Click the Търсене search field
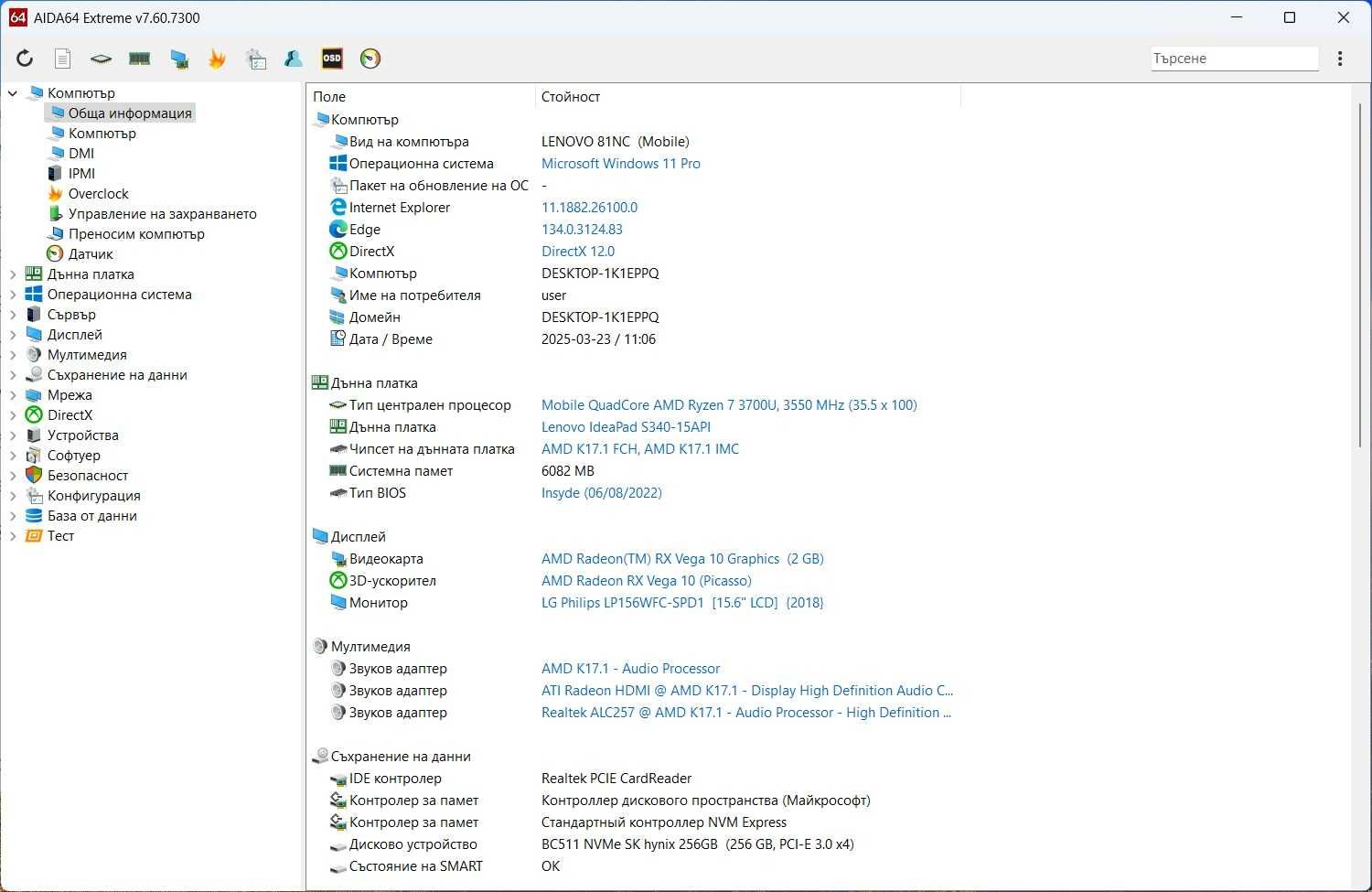This screenshot has width=1372, height=892. click(1234, 59)
